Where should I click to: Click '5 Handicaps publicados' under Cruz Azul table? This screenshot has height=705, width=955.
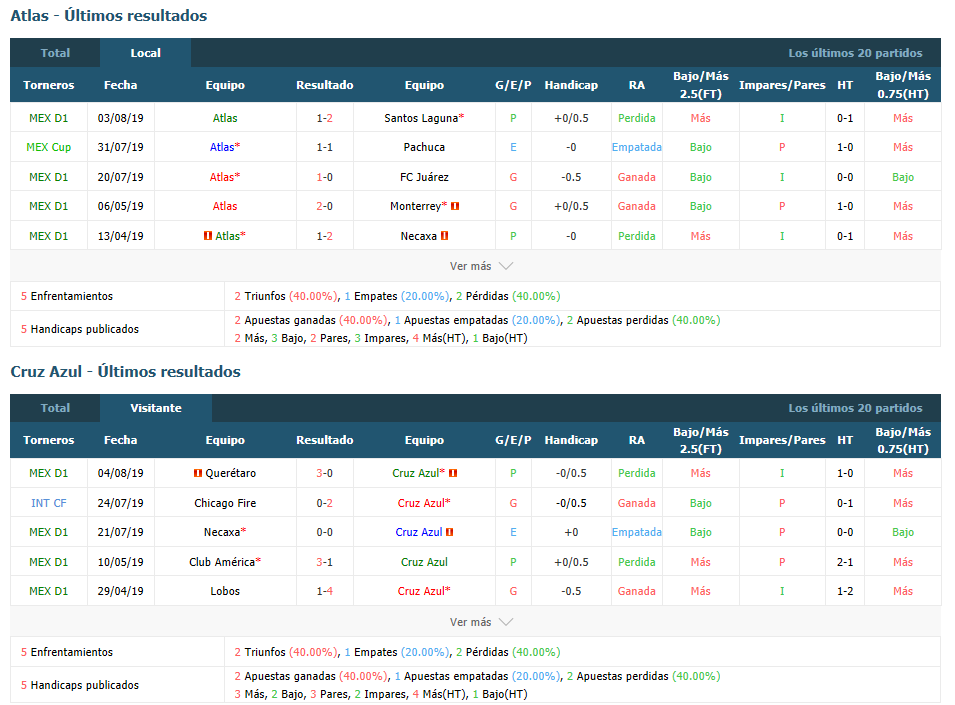click(80, 685)
